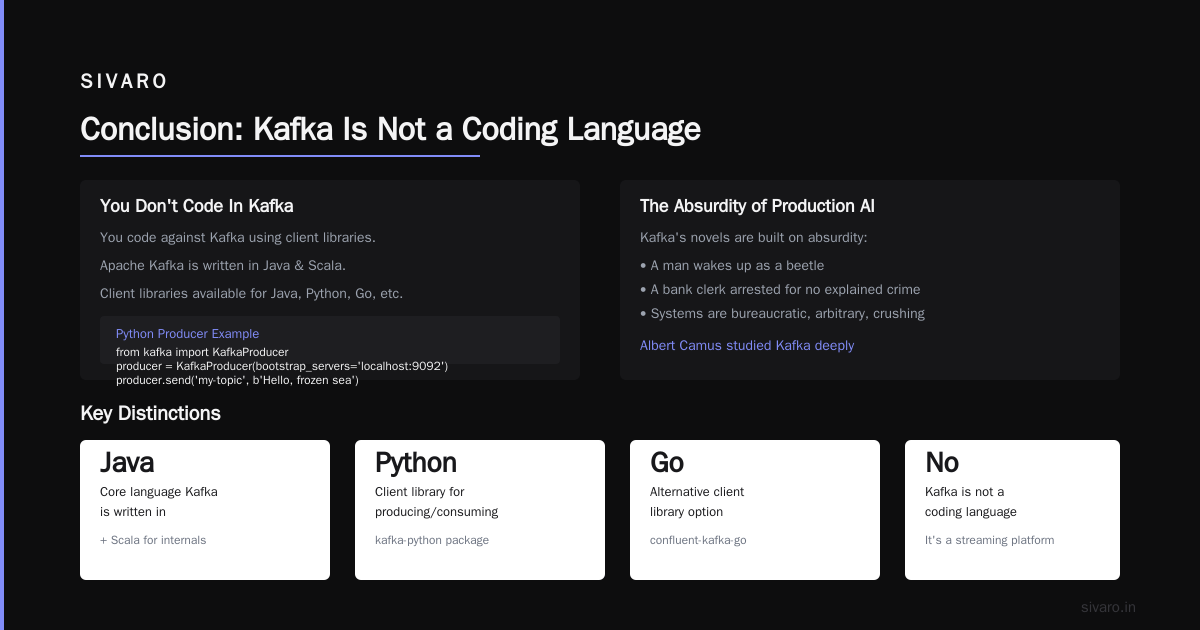Open the 'No' distinction card
The image size is (1200, 630).
pyautogui.click(x=1012, y=510)
